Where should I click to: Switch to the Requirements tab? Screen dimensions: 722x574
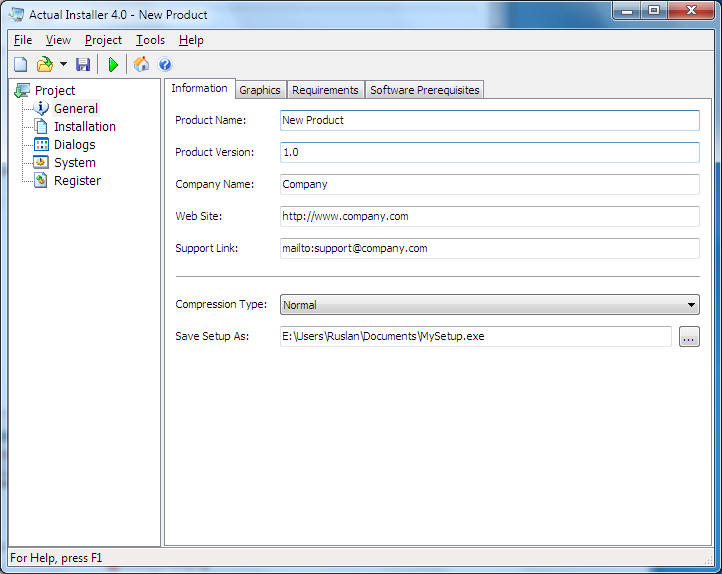tap(325, 90)
